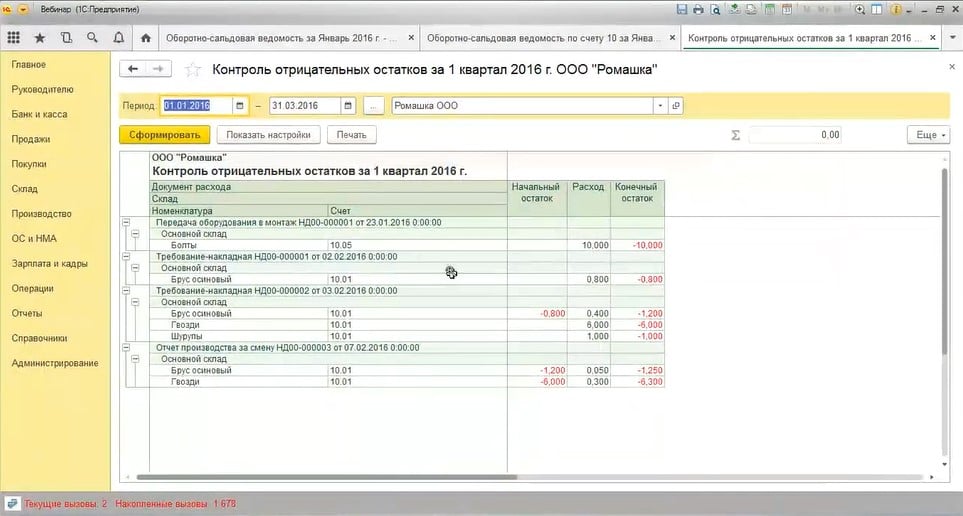Viewport: 963px width, 516px height.
Task: Click the save diskette icon in title bar
Action: click(x=682, y=9)
